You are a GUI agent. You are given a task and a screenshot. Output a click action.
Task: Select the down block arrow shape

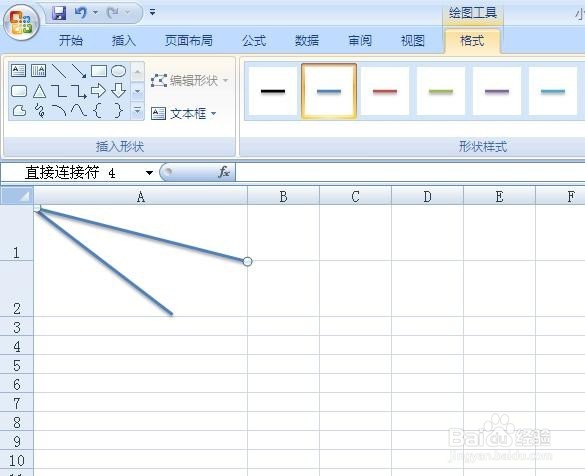pyautogui.click(x=119, y=91)
